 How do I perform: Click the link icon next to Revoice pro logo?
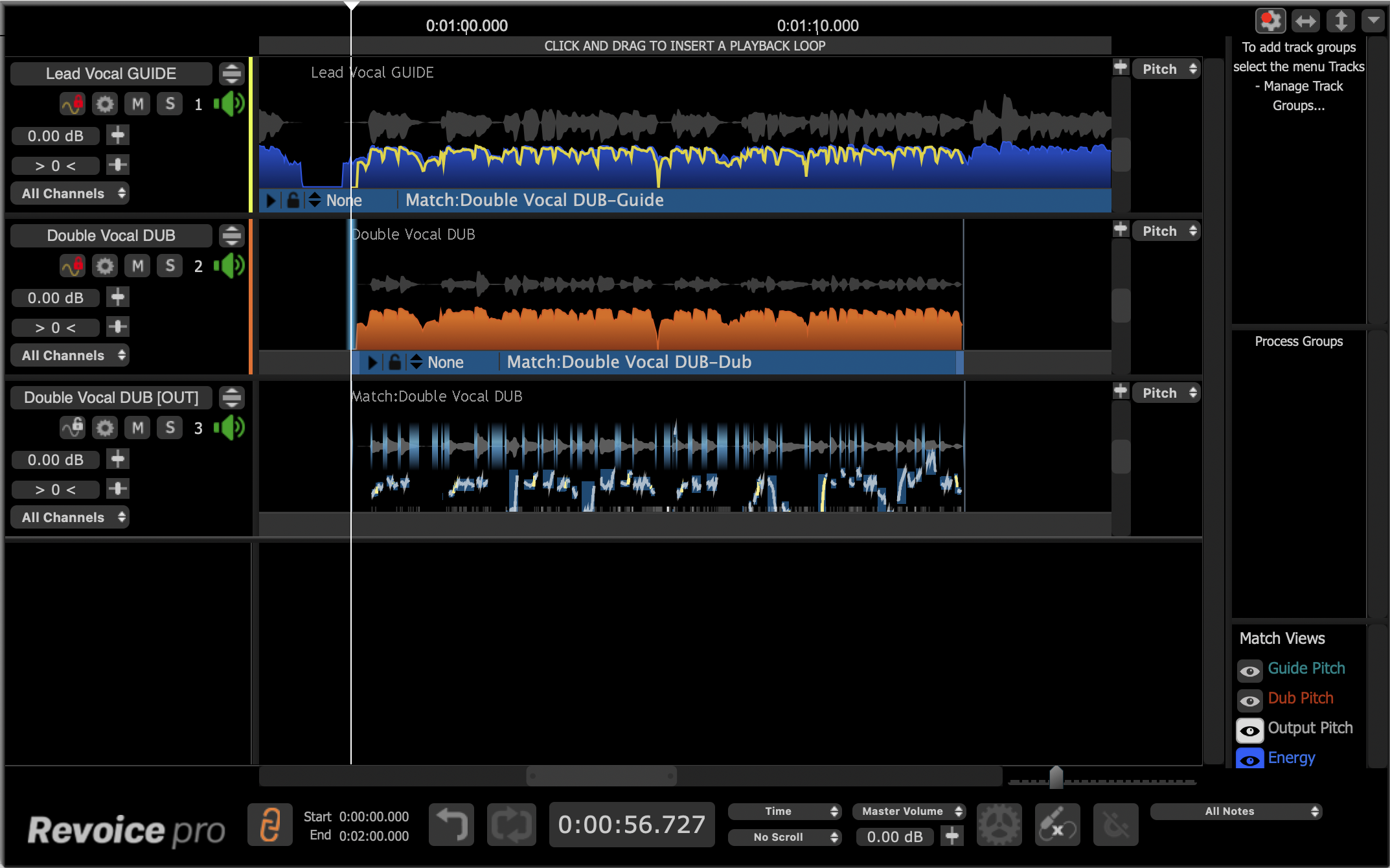coord(269,825)
